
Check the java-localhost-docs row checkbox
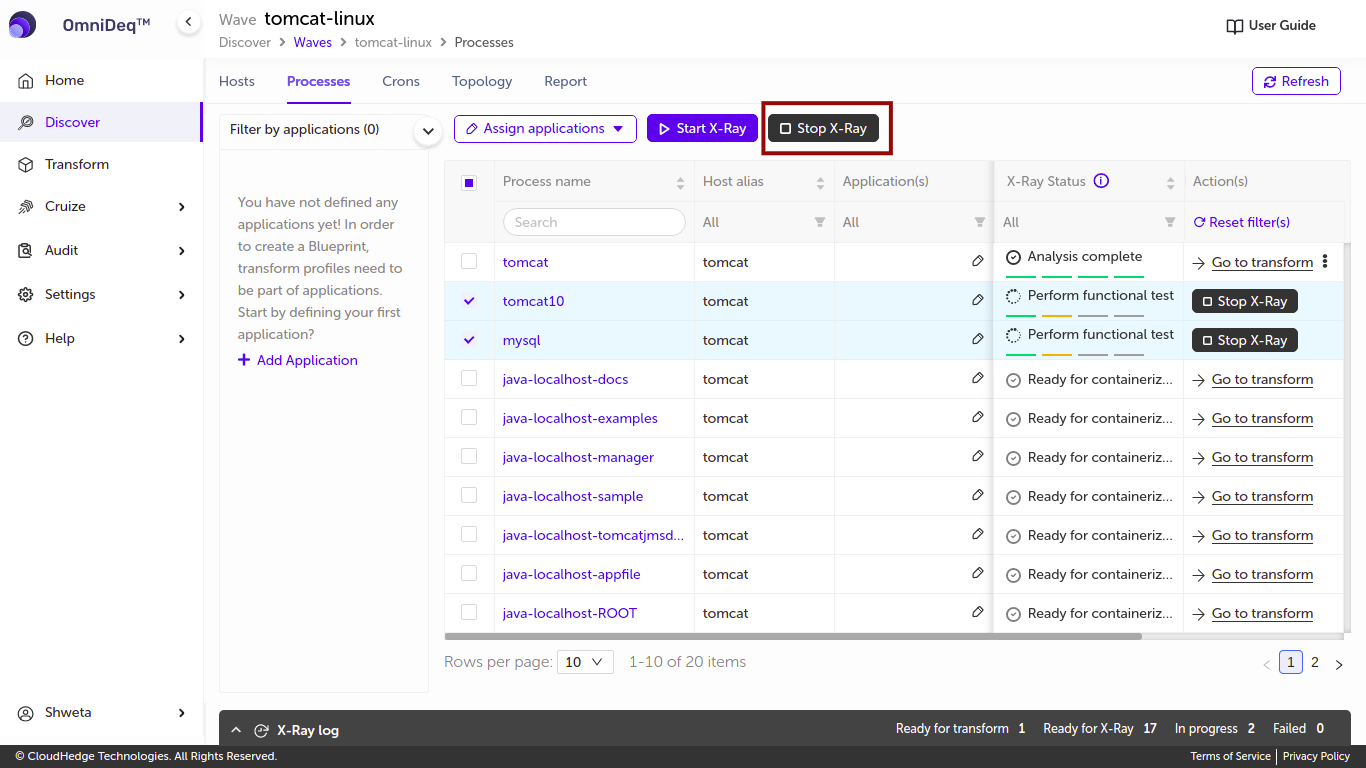coord(469,378)
